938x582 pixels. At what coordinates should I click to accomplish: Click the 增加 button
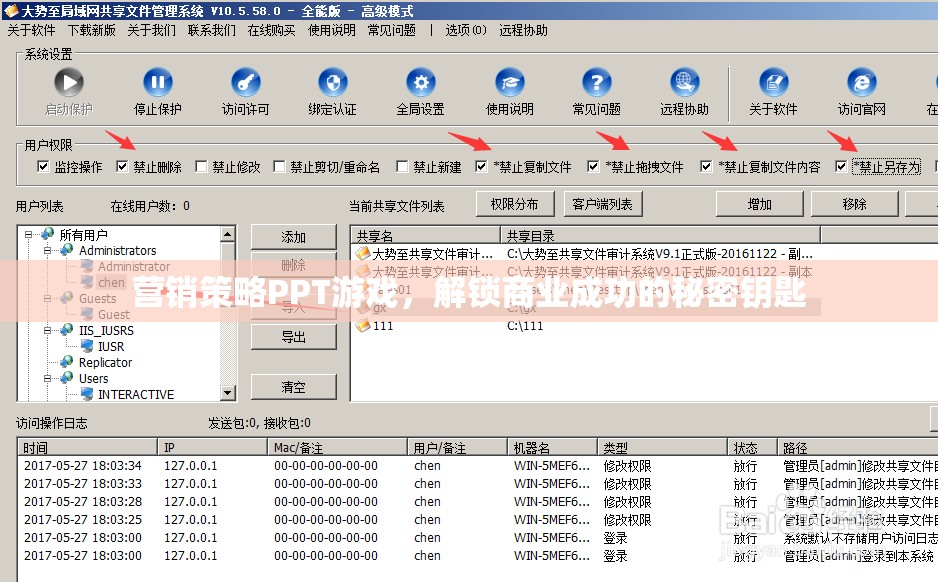[760, 204]
